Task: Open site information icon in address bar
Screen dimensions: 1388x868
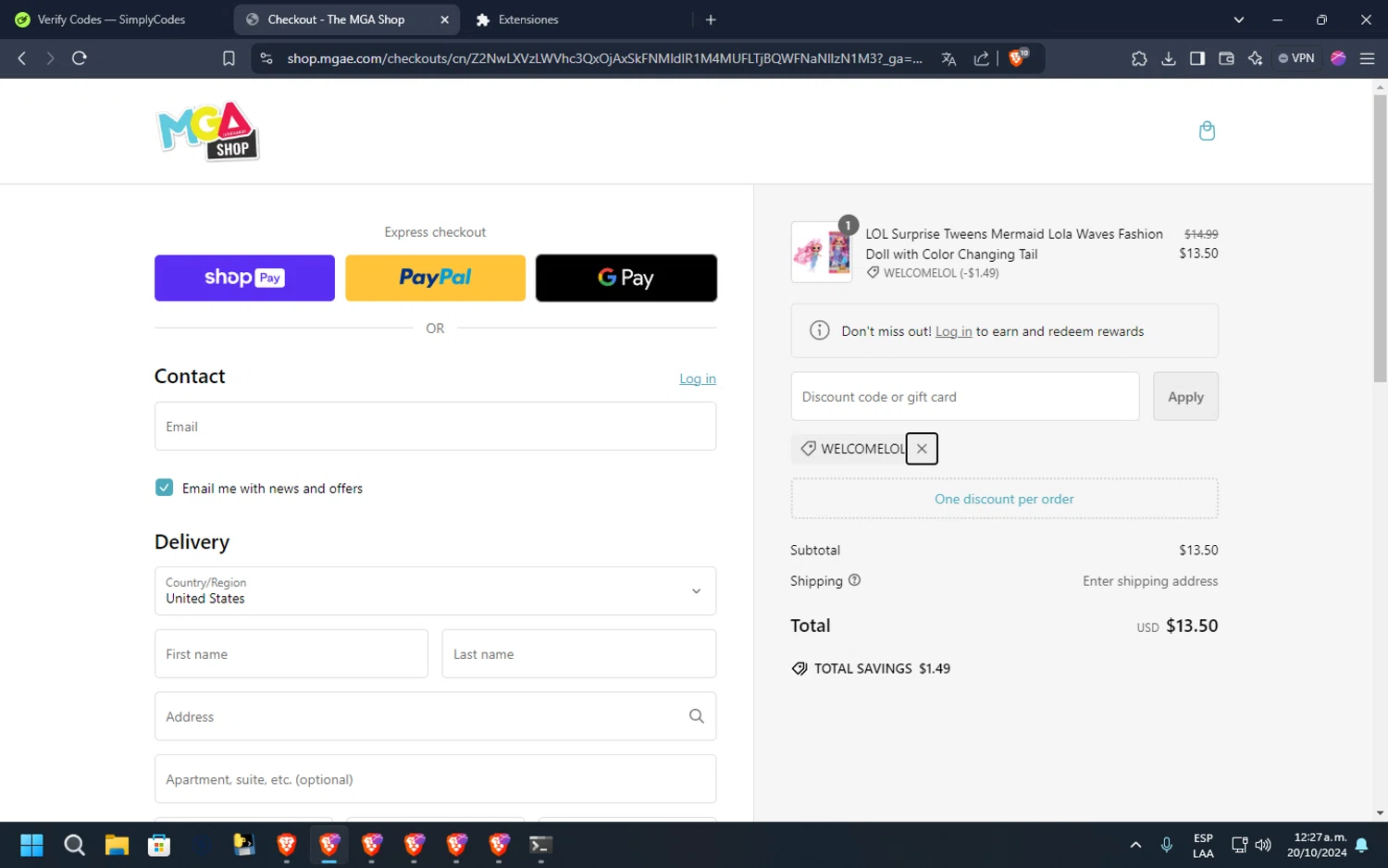Action: point(266,58)
